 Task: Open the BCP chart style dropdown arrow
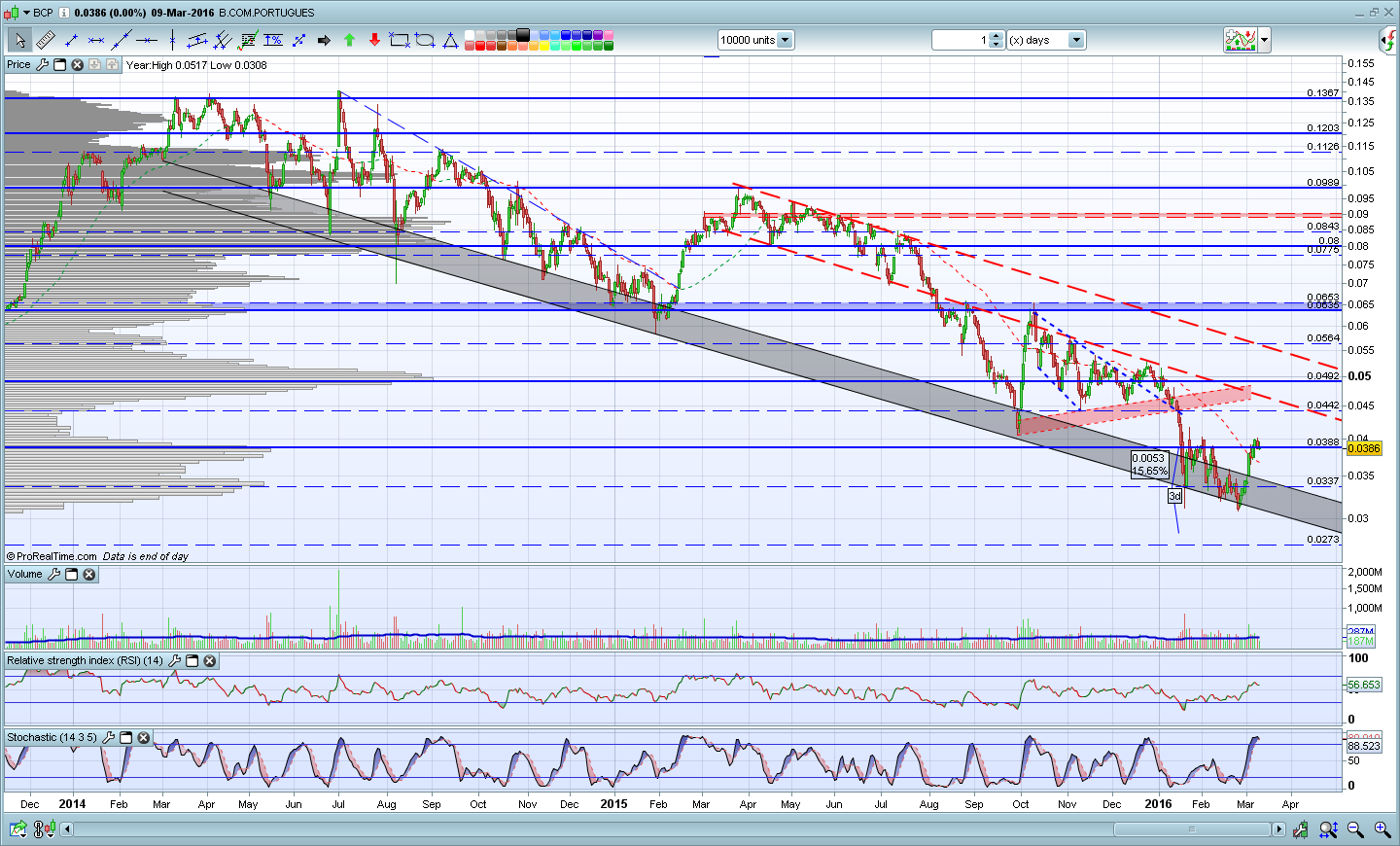(x=26, y=13)
